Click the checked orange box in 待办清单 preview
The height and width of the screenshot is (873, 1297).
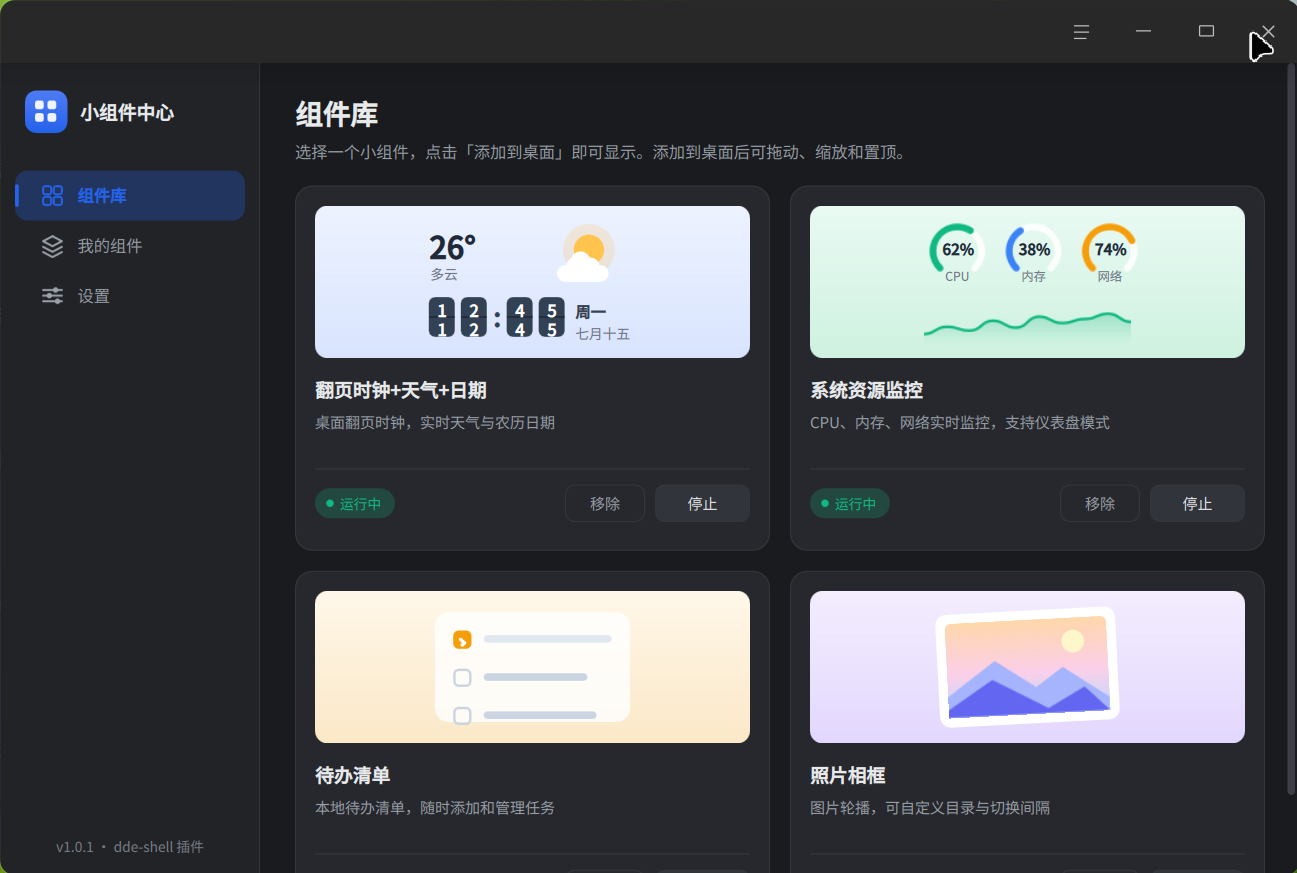coord(462,640)
